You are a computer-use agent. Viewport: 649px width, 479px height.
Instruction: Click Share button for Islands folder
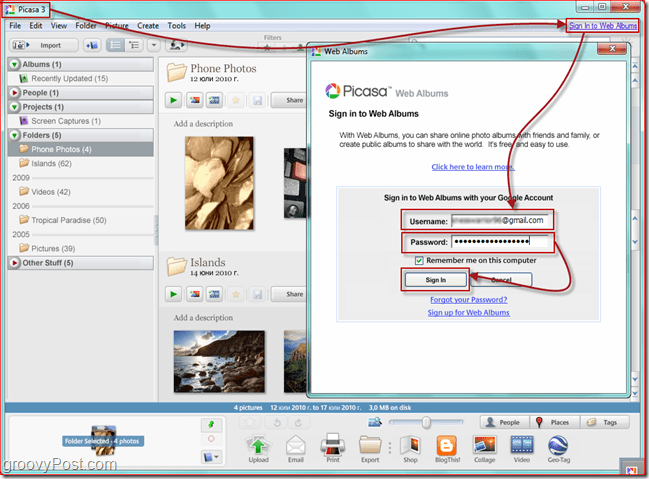pyautogui.click(x=290, y=294)
